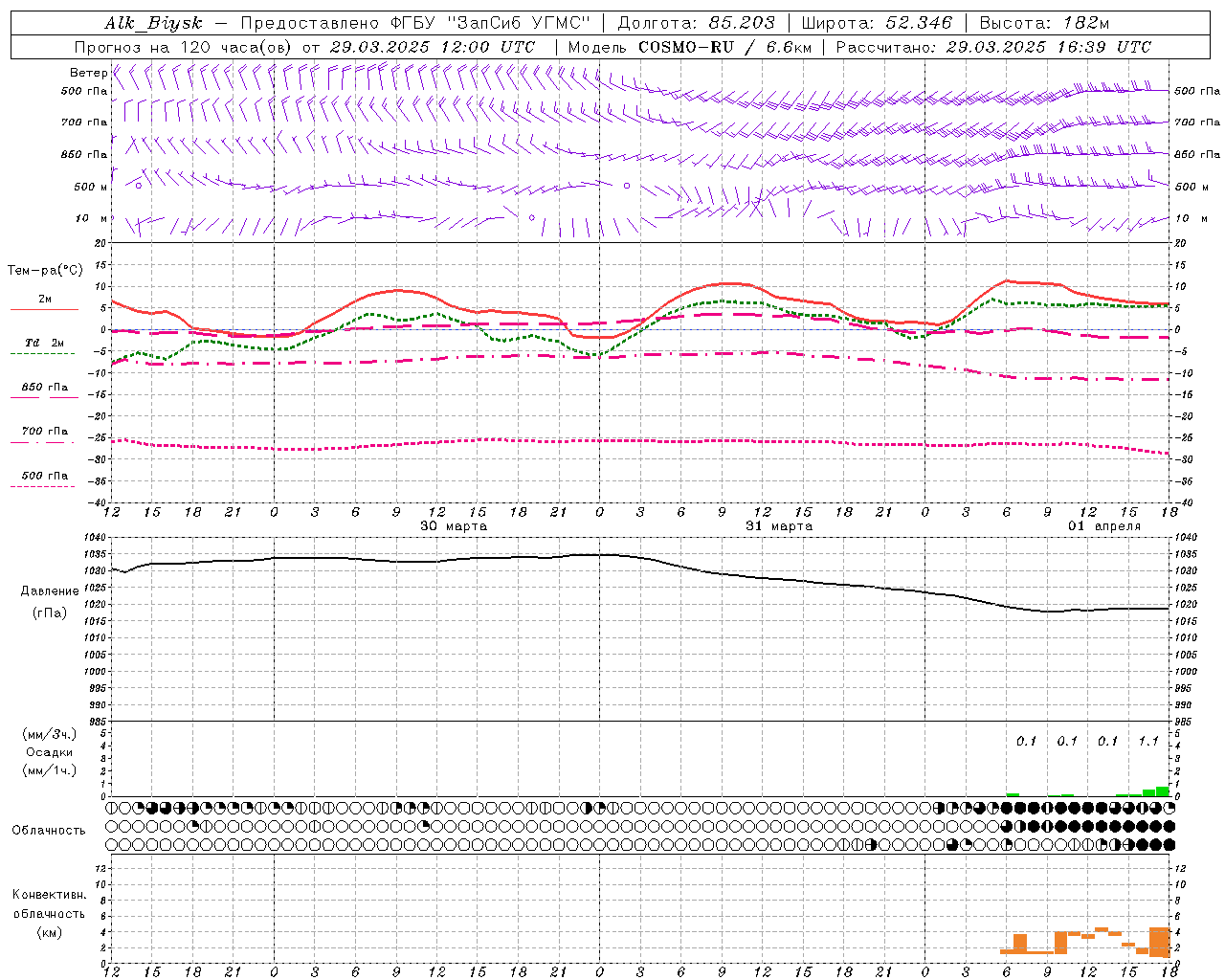Click the 'Давление' pressure label

[x=50, y=591]
